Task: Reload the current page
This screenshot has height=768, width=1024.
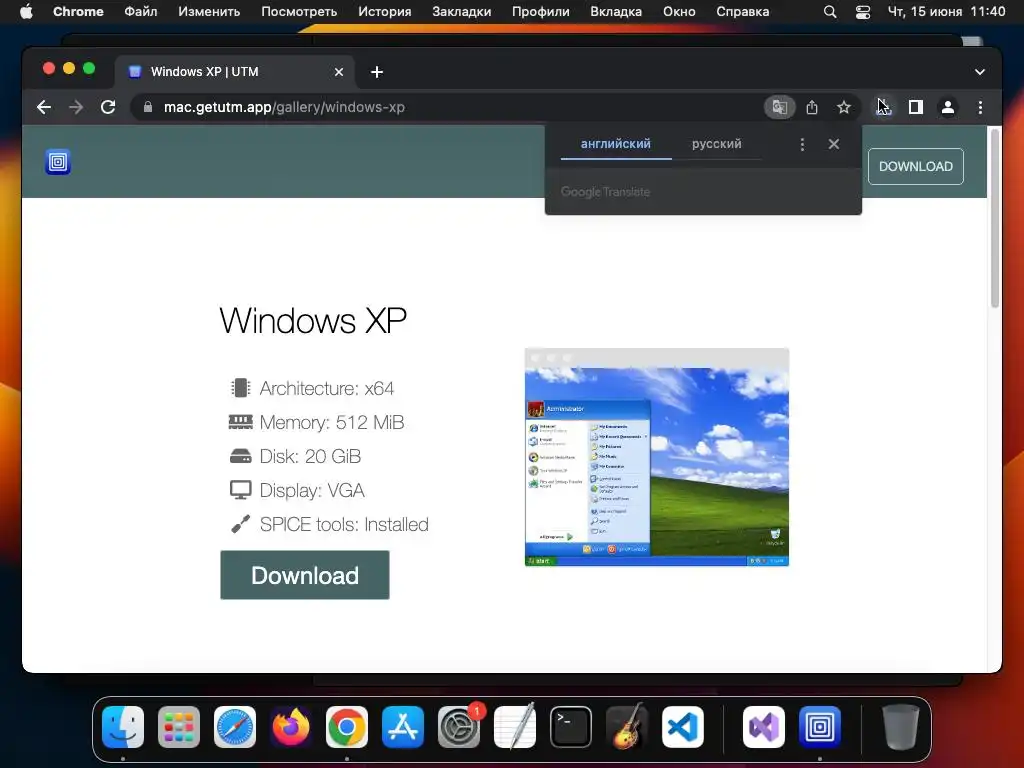Action: point(108,107)
